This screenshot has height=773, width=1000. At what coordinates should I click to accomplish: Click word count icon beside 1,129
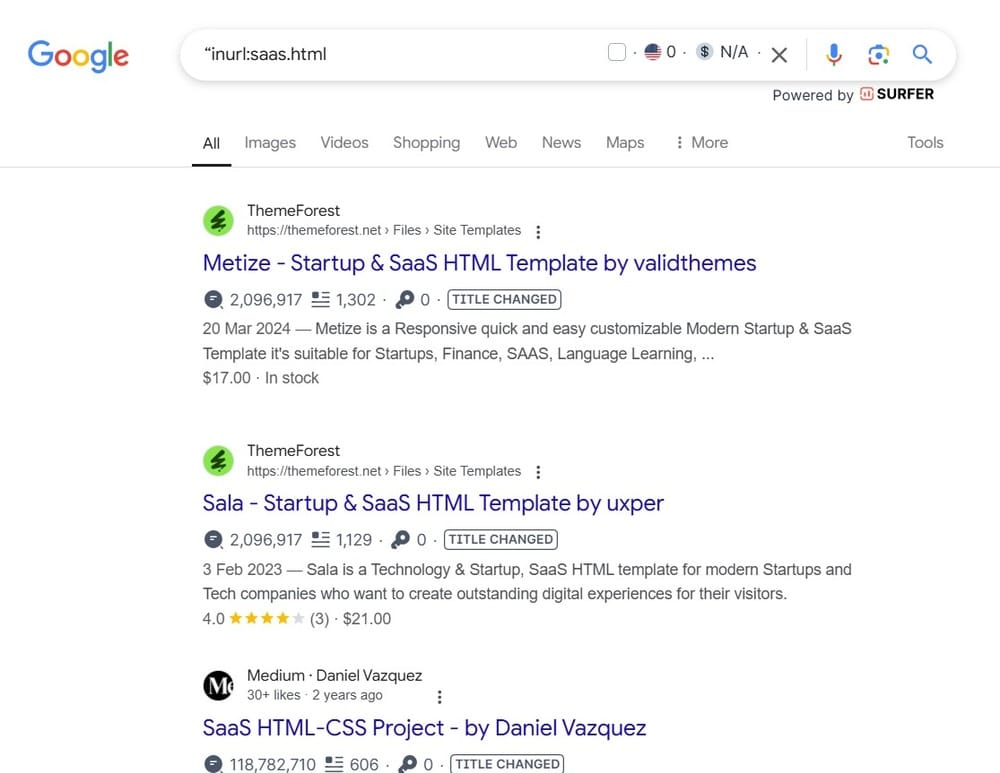tap(320, 540)
